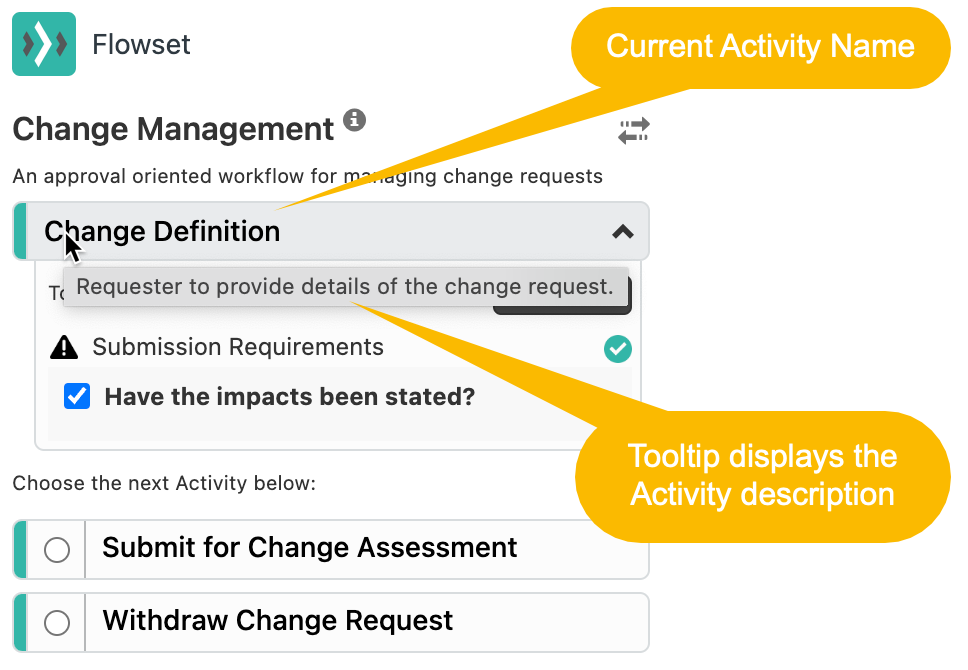Click the switch workflow arrows icon

click(633, 131)
